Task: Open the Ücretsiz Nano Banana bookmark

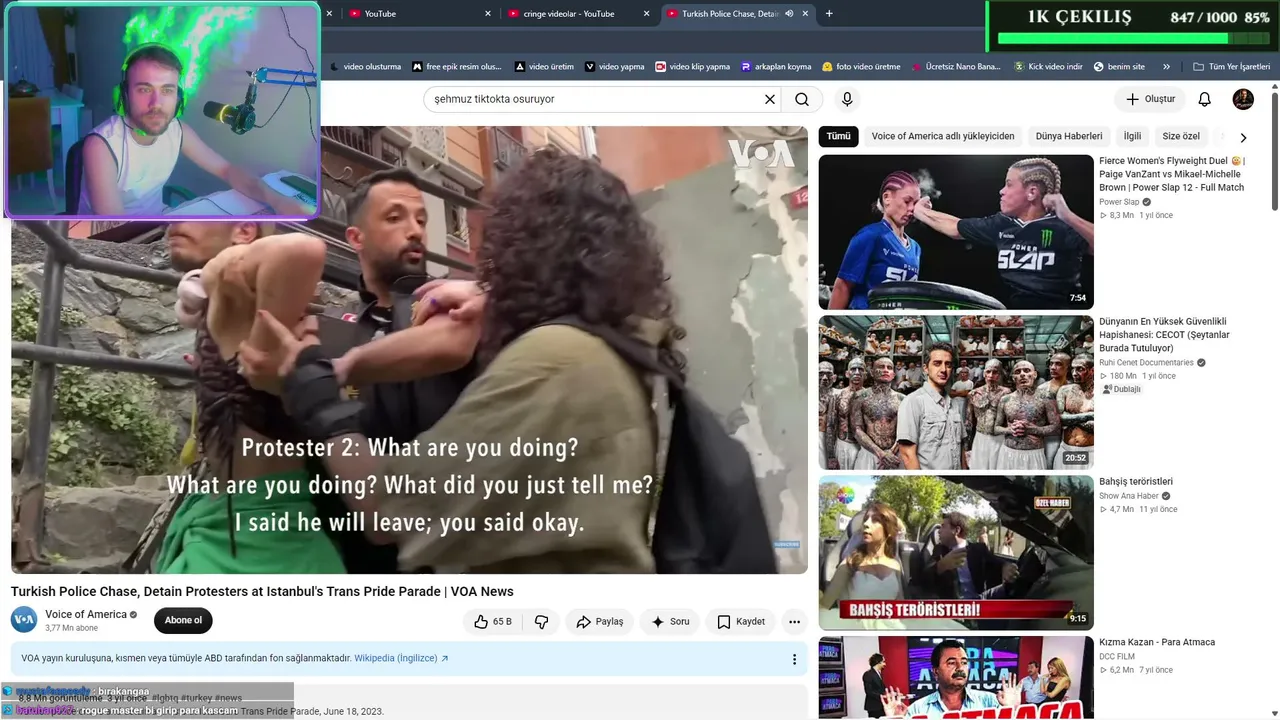Action: tap(957, 67)
